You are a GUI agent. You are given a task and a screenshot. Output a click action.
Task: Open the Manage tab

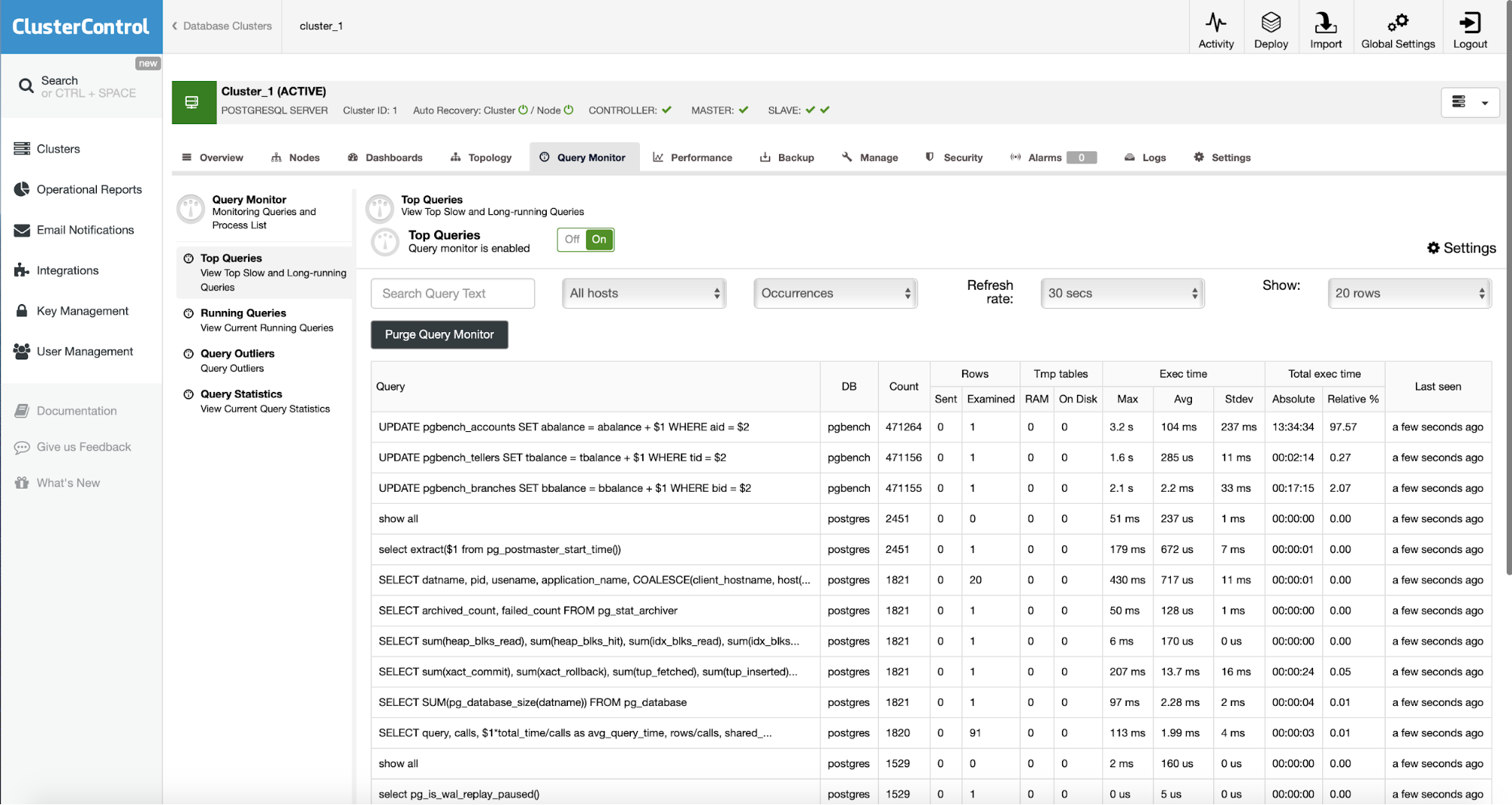[870, 157]
